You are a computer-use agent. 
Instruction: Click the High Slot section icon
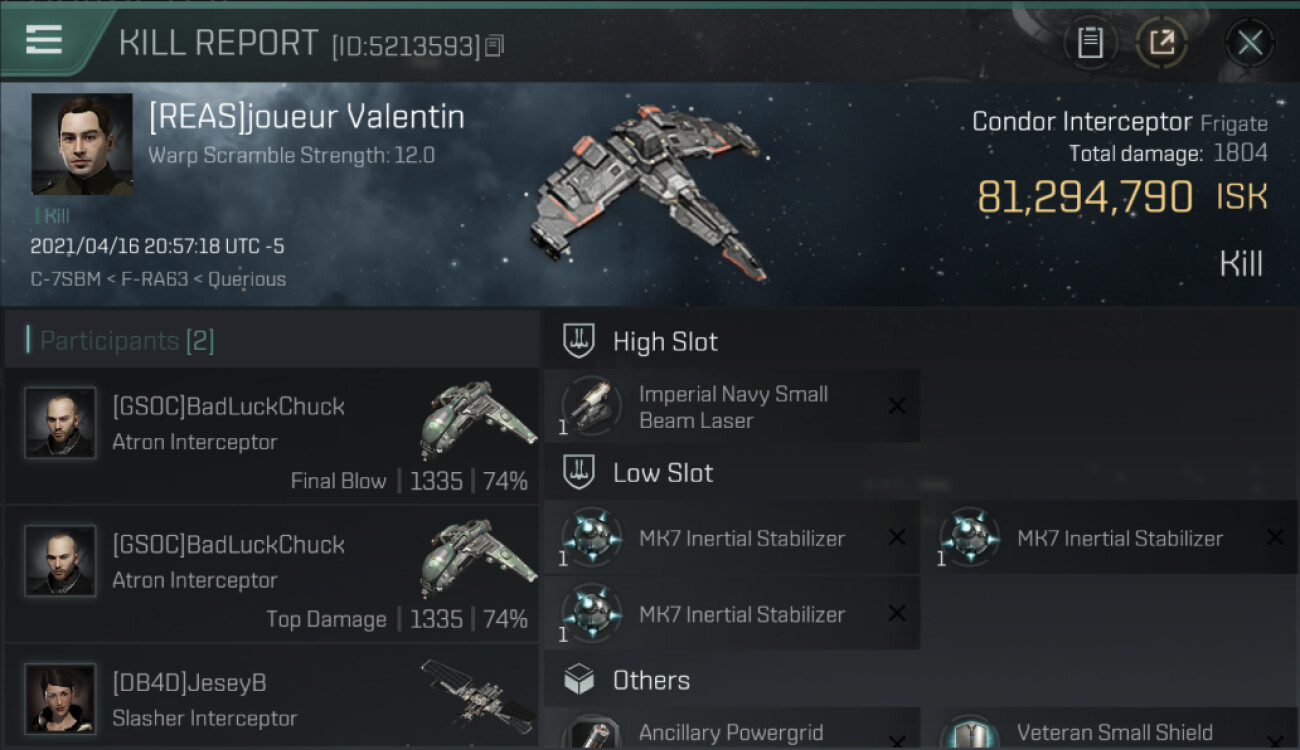pos(579,341)
